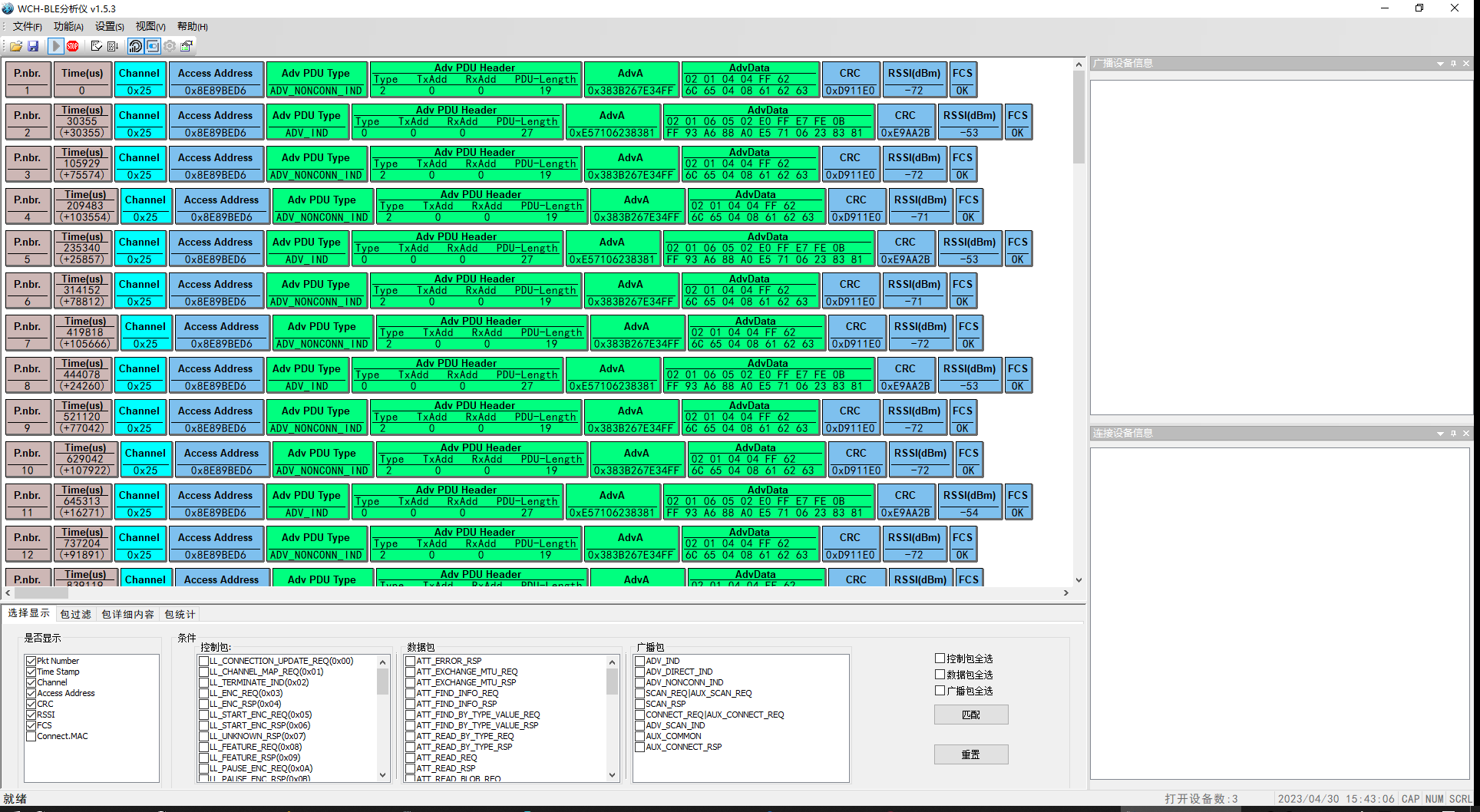Toggle the Channel display checkbox
The height and width of the screenshot is (812, 1480).
[31, 682]
